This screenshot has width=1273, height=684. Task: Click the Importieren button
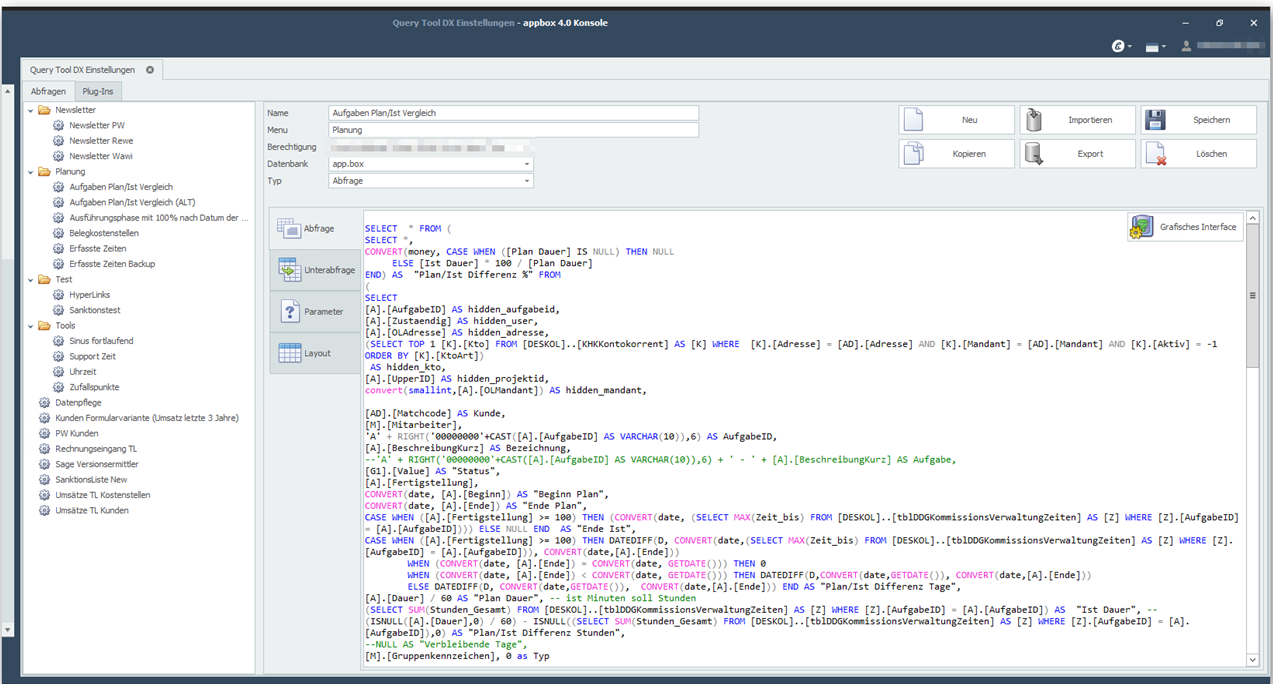coord(1077,120)
